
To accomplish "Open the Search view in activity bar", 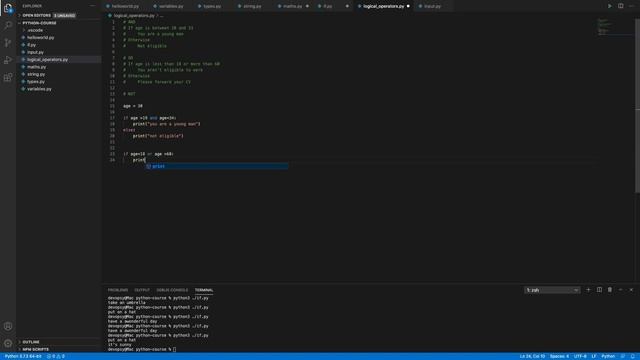I will tap(8, 25).
